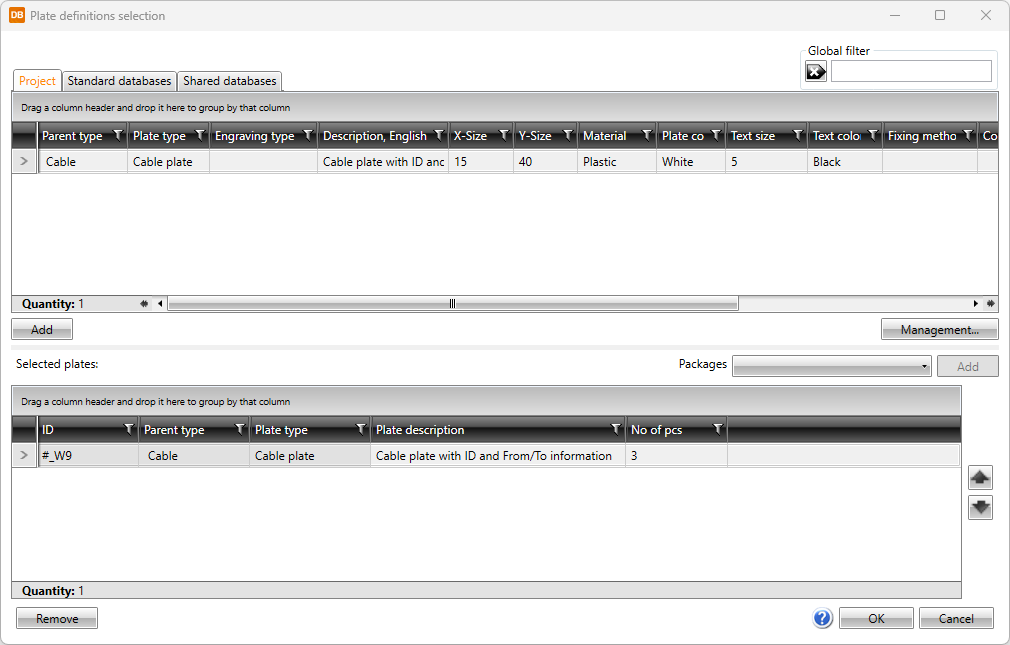Click into the Global filter text field
The image size is (1010, 645).
[x=910, y=71]
